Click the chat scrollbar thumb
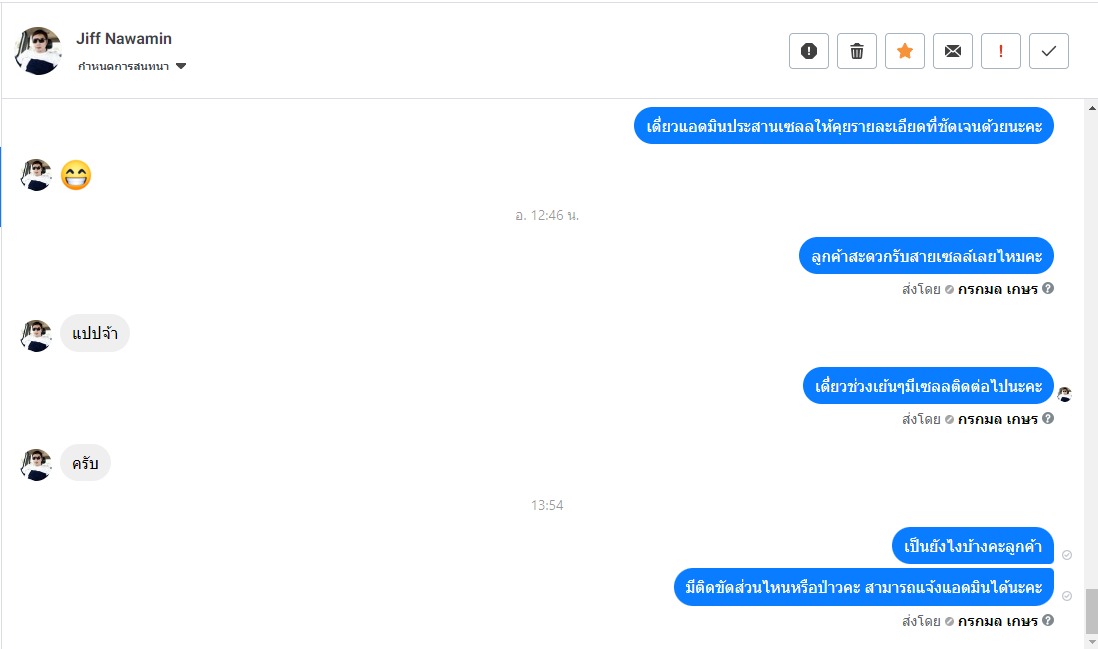 [1092, 610]
